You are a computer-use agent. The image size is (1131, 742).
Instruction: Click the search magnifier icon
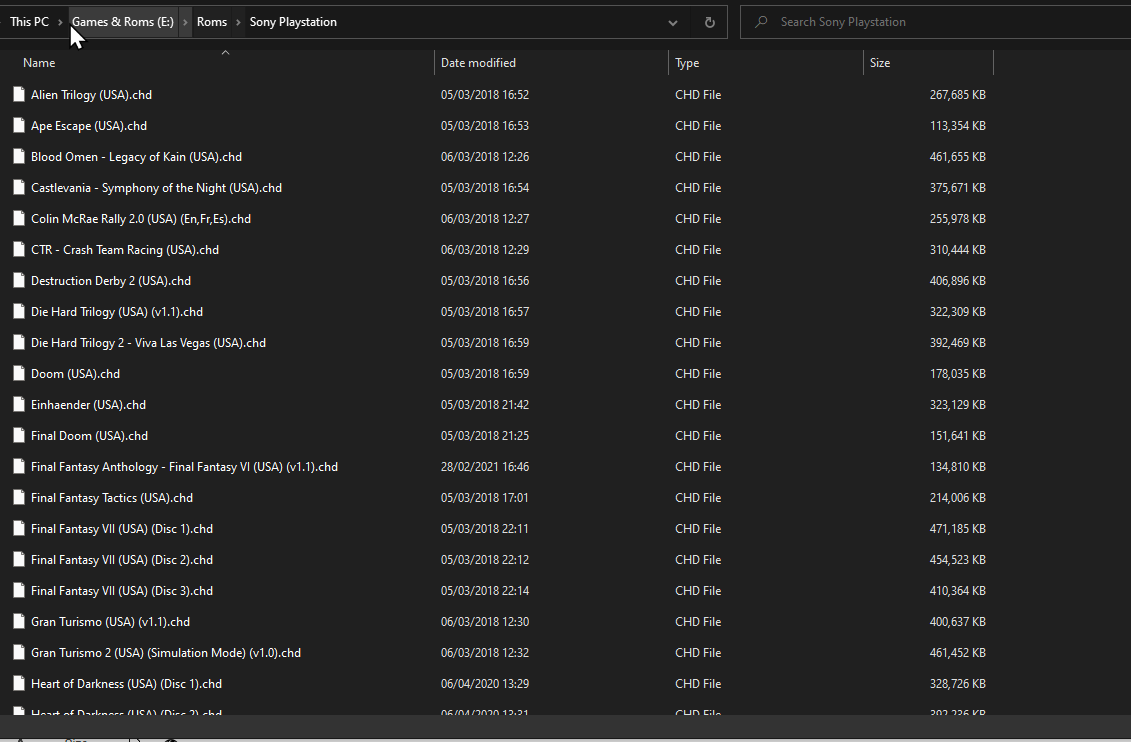point(761,22)
